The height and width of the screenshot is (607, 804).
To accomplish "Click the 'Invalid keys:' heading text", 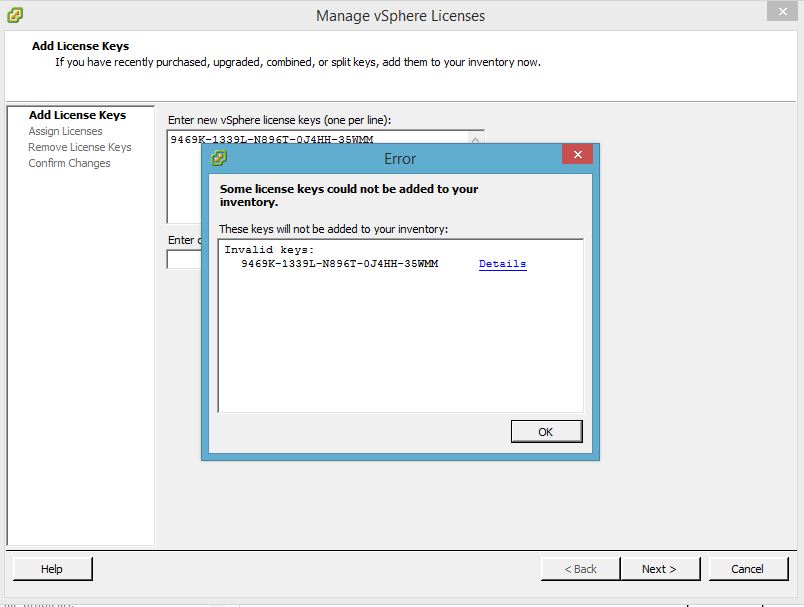I will point(269,250).
